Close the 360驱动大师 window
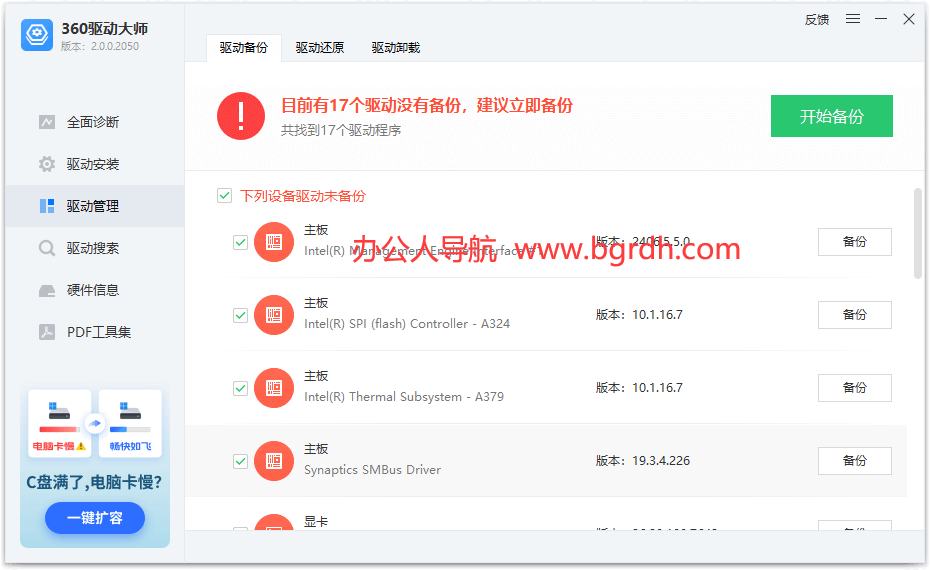The height and width of the screenshot is (570, 930). (909, 19)
